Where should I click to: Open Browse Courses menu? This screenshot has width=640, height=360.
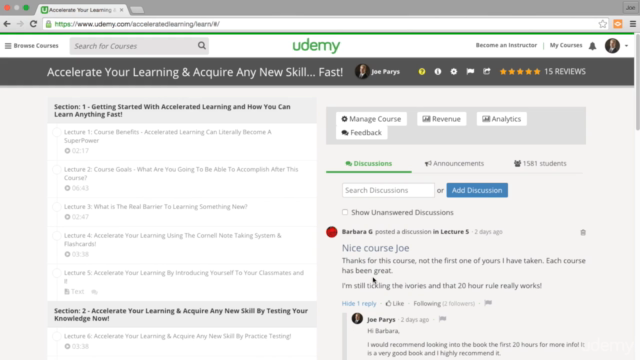(31, 46)
